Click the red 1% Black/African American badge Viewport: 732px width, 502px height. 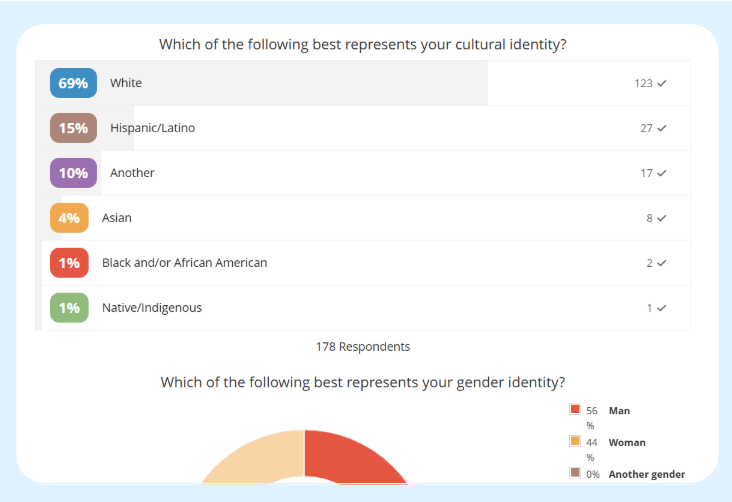point(69,263)
